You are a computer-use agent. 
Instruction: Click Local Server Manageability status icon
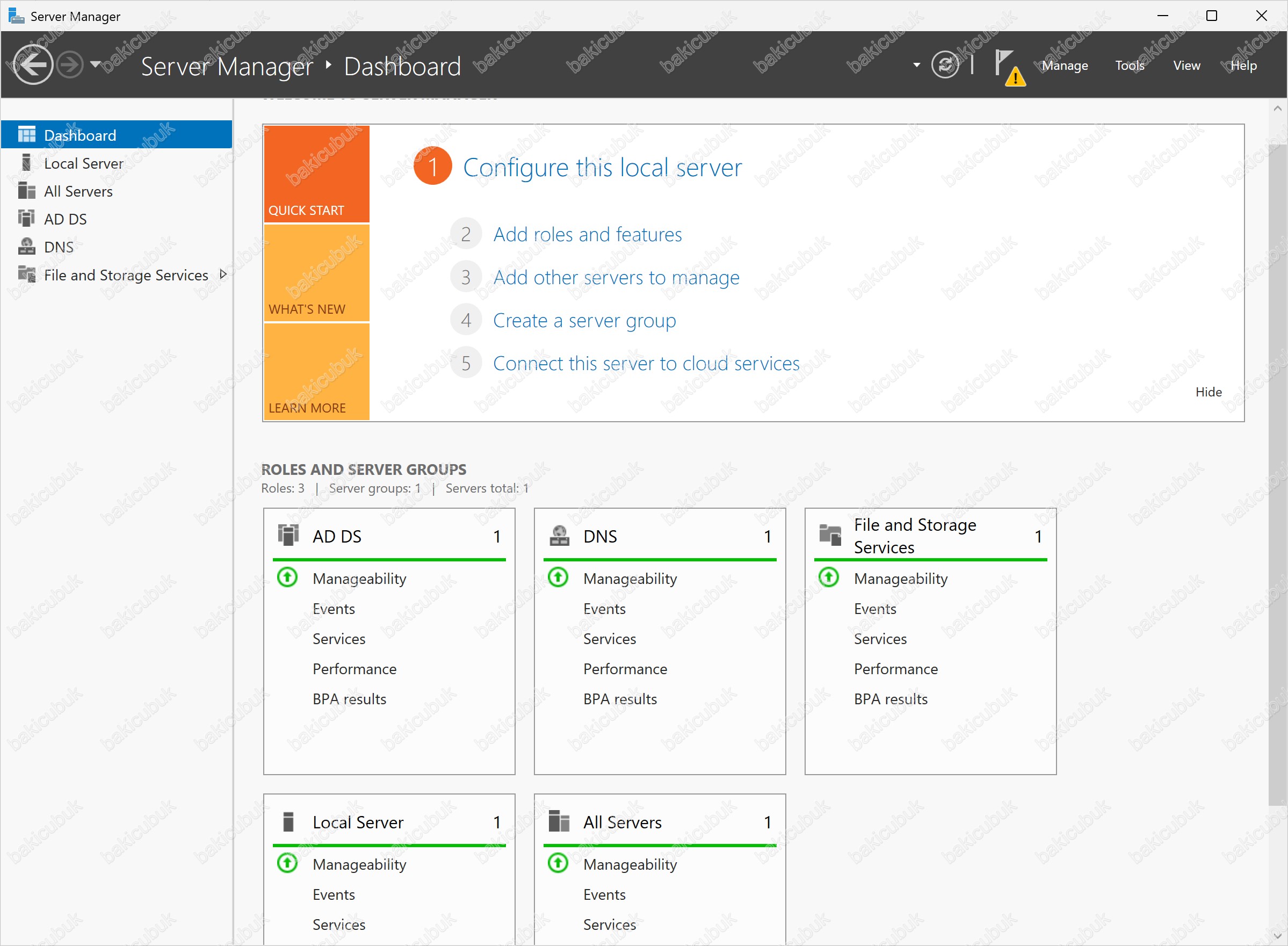(x=287, y=863)
